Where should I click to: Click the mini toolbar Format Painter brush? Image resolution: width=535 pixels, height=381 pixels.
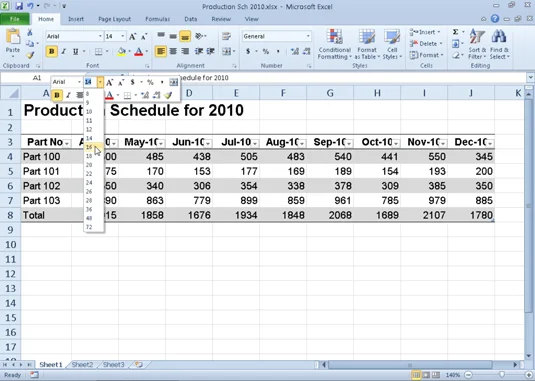168,95
